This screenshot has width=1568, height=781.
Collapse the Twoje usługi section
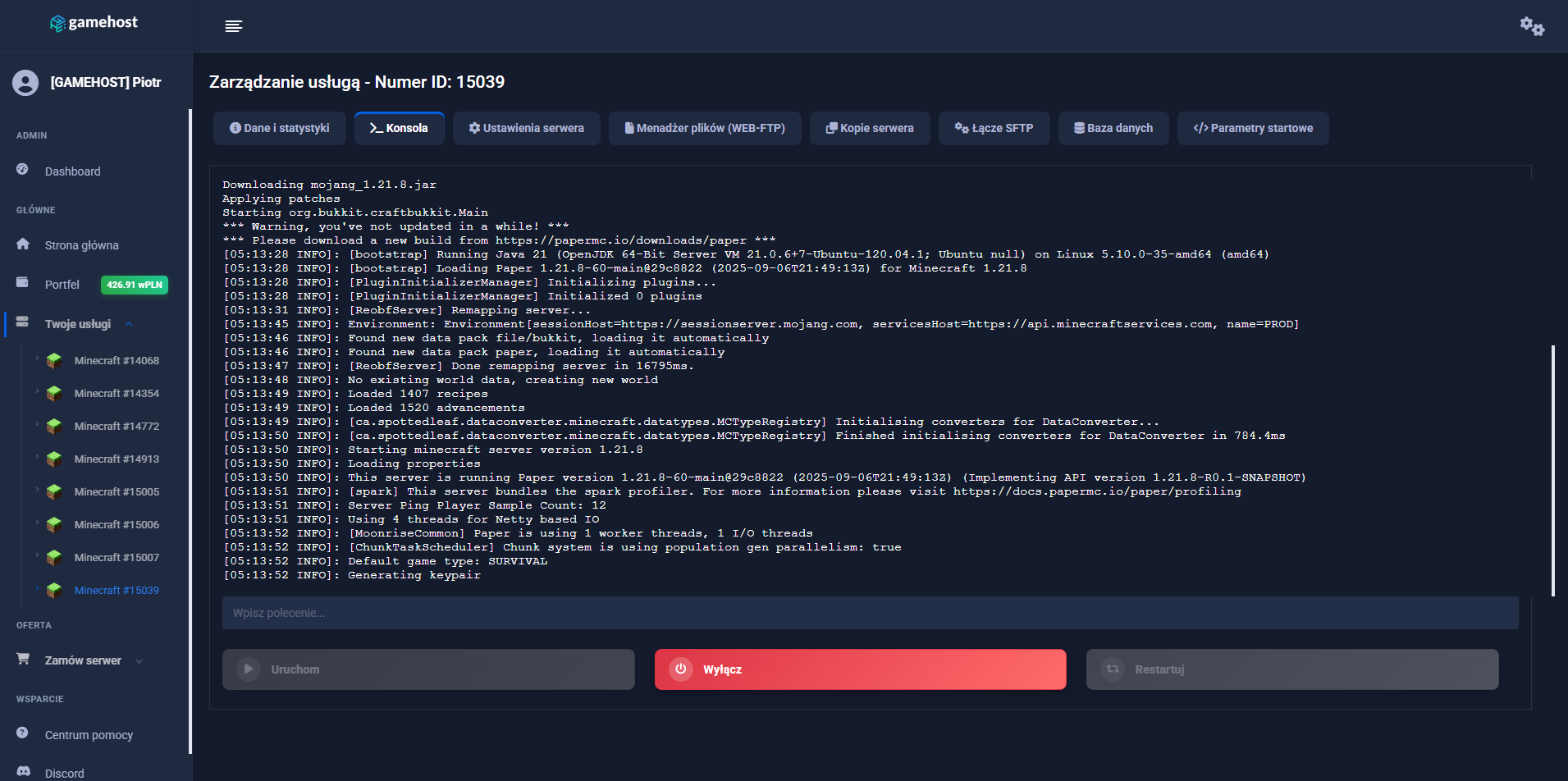pos(129,324)
